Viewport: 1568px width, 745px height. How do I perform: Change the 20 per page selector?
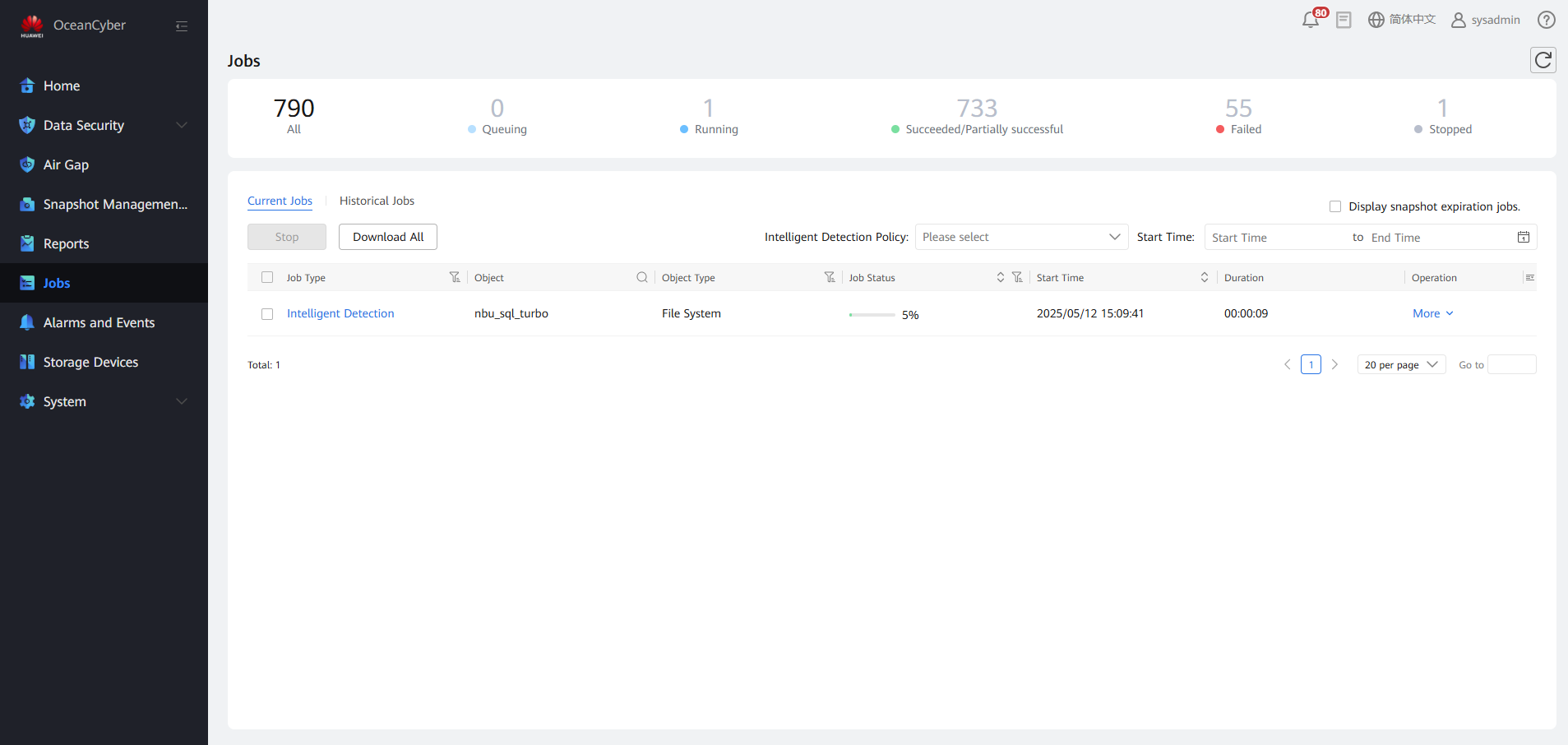(x=1400, y=364)
